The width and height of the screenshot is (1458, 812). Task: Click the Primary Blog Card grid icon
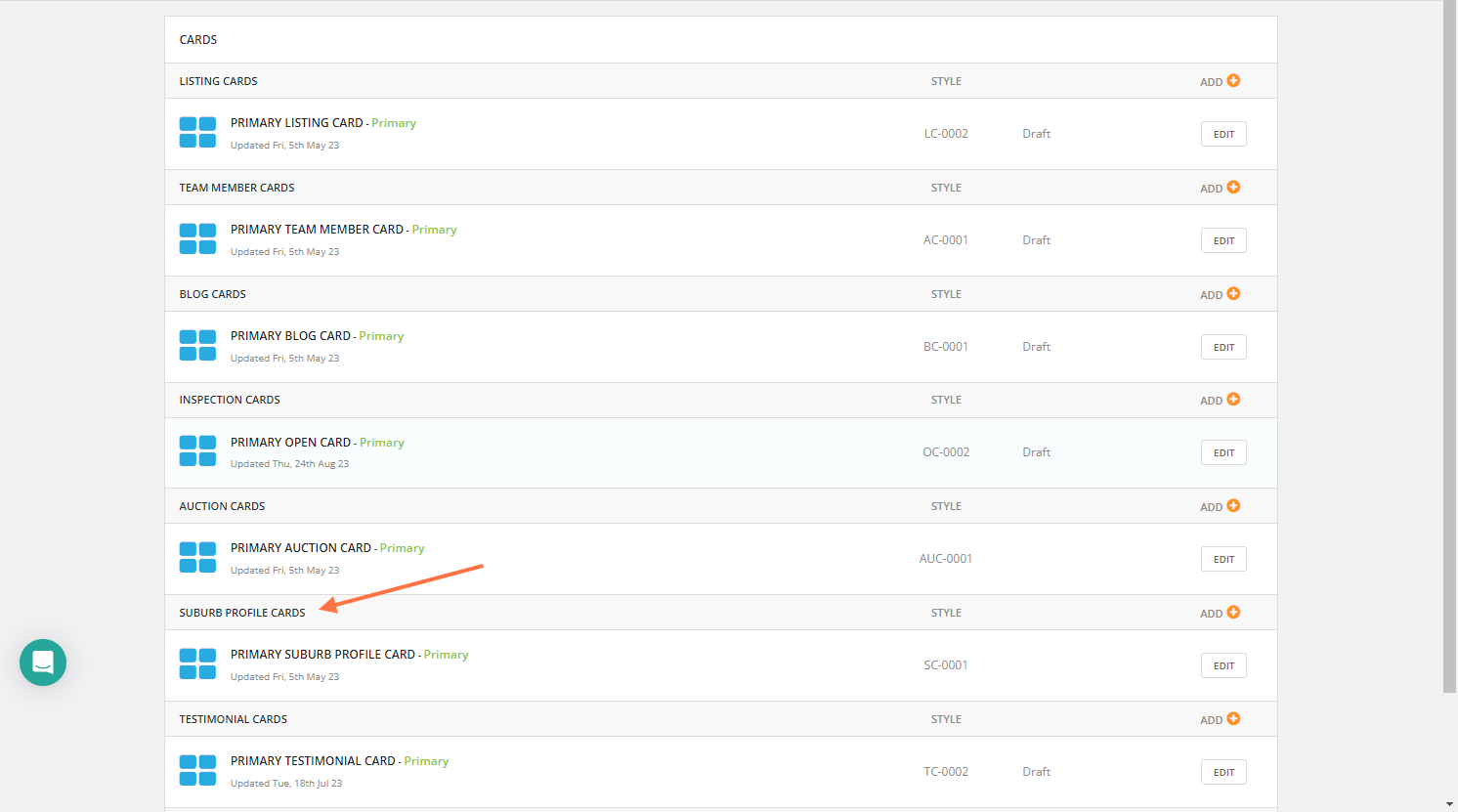pyautogui.click(x=197, y=346)
